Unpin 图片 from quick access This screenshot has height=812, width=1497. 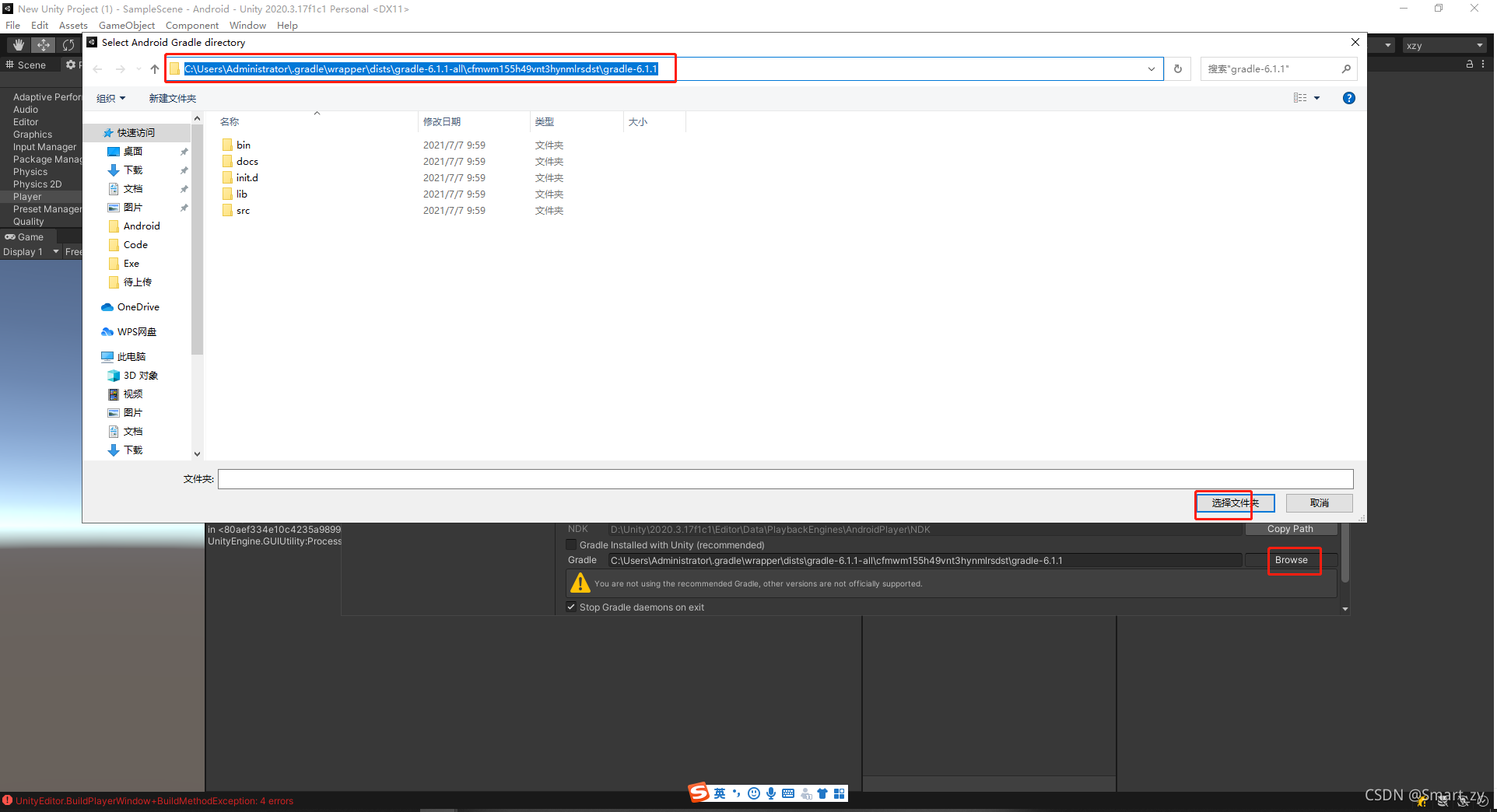[184, 208]
